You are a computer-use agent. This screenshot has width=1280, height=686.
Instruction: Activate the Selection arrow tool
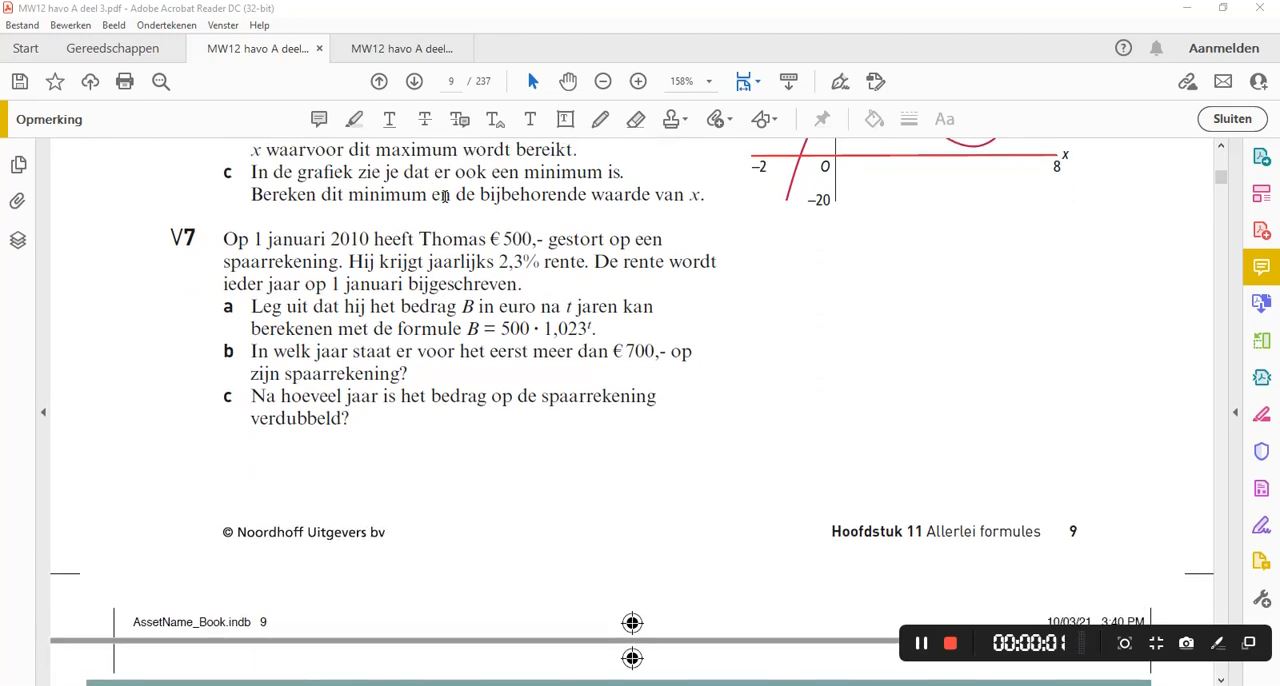pyautogui.click(x=532, y=81)
